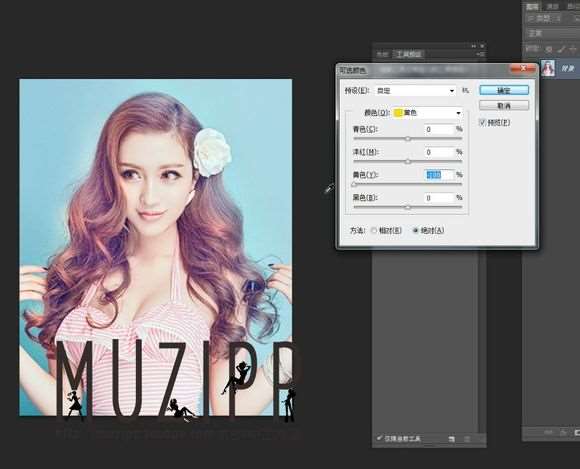Open the Colors (颜色) yellow dropdown
Viewport: 580px width, 469px height.
pyautogui.click(x=428, y=113)
